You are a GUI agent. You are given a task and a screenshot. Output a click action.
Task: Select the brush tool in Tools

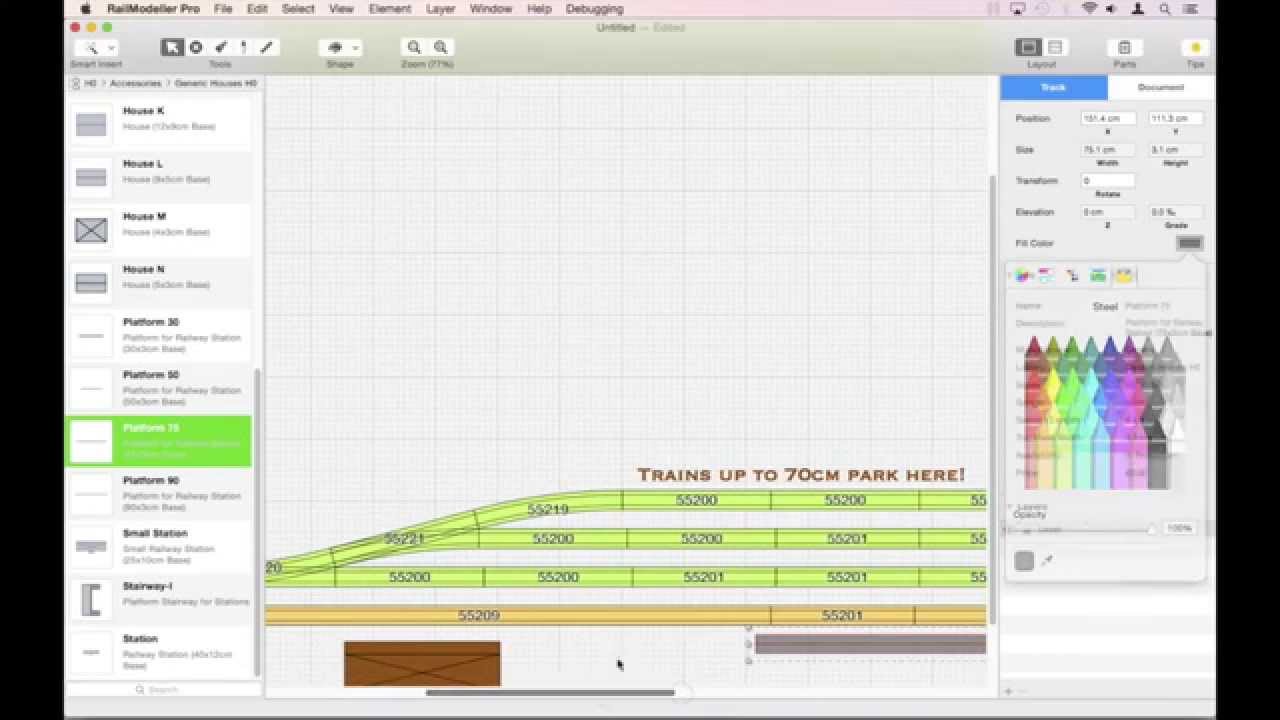pyautogui.click(x=220, y=47)
